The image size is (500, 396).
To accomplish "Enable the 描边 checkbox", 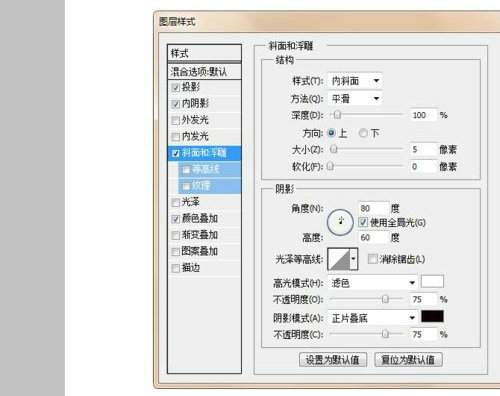I will click(176, 268).
